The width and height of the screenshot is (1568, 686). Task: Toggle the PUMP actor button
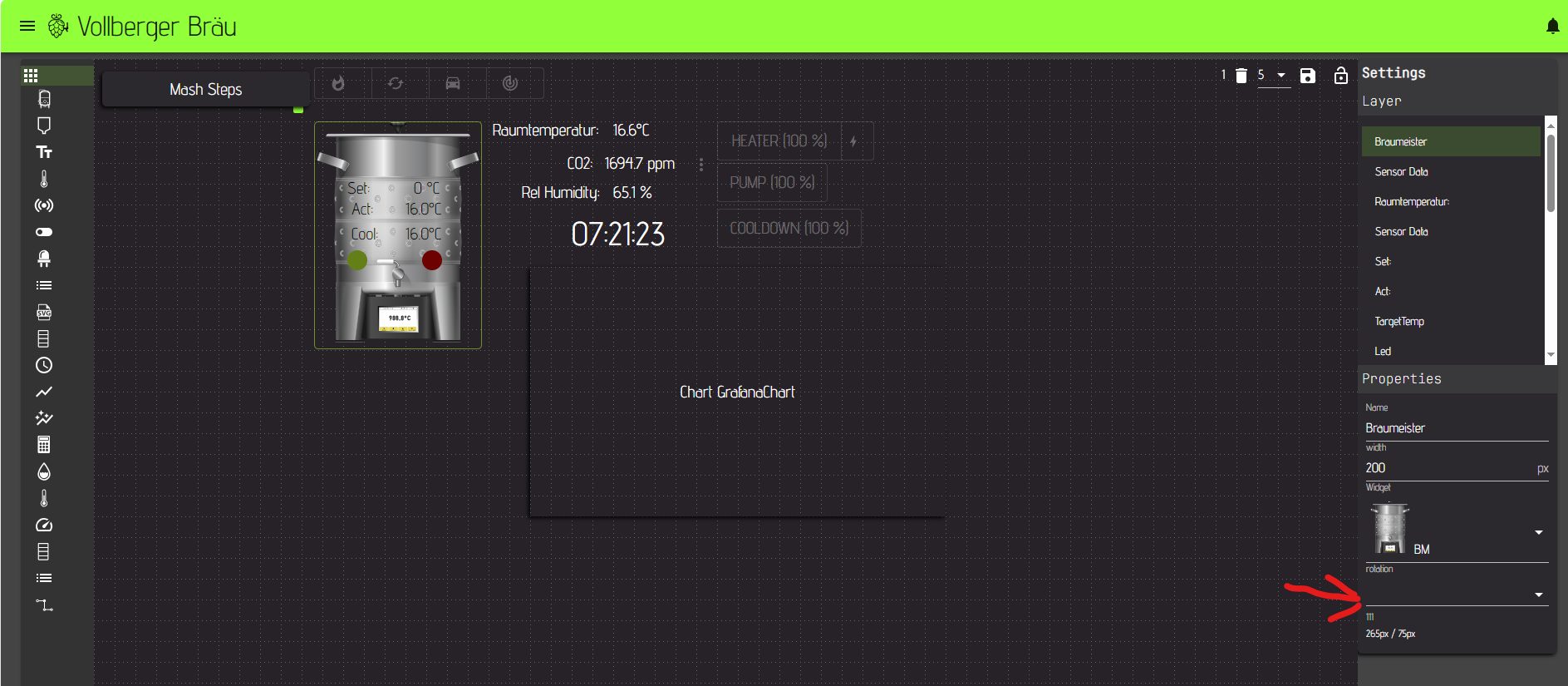click(772, 183)
